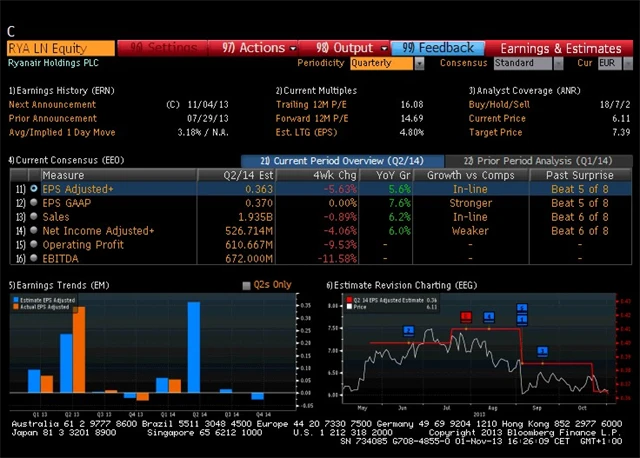Click the RYA LN Equity ticker field

[61, 49]
